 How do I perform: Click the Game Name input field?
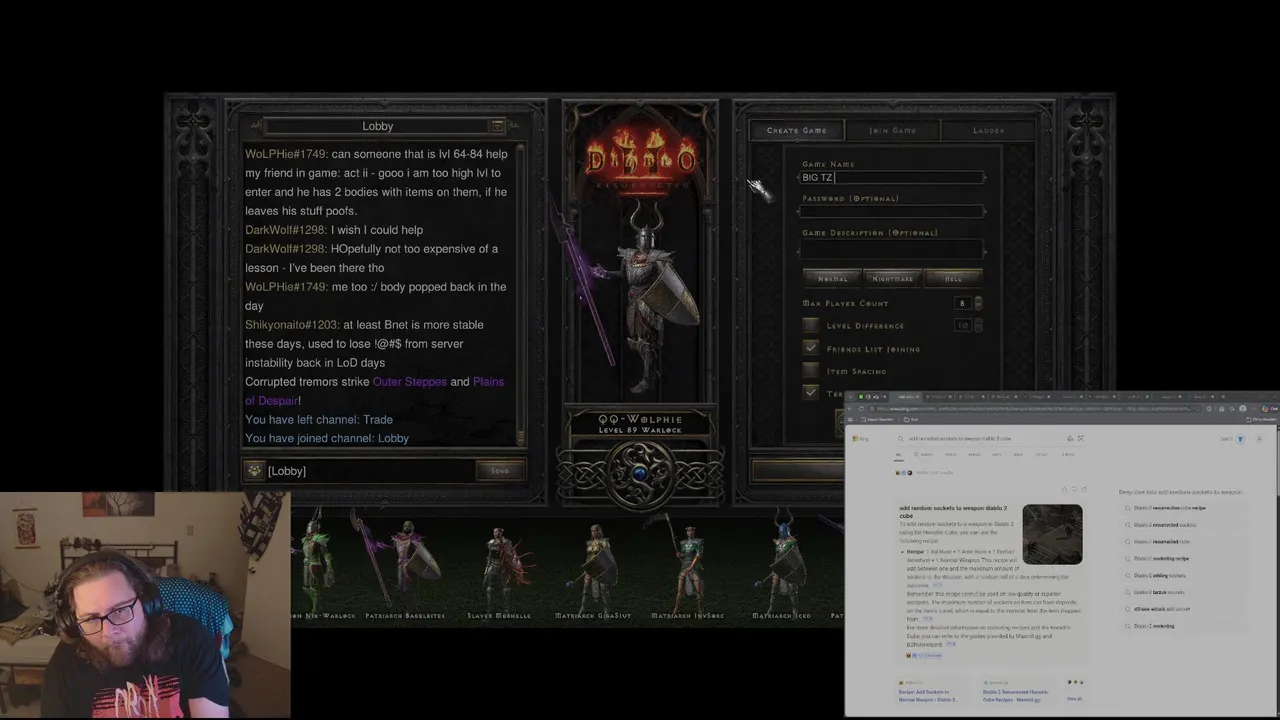pyautogui.click(x=892, y=177)
